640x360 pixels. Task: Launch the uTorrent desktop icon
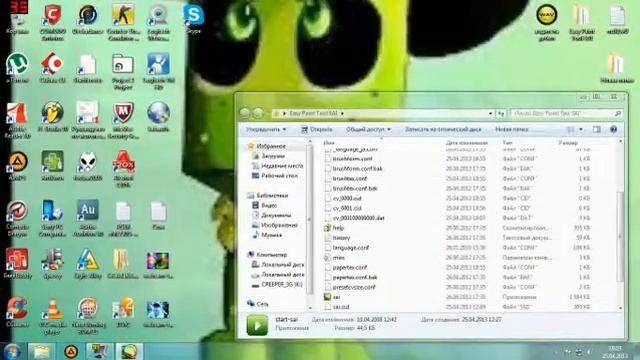[17, 68]
